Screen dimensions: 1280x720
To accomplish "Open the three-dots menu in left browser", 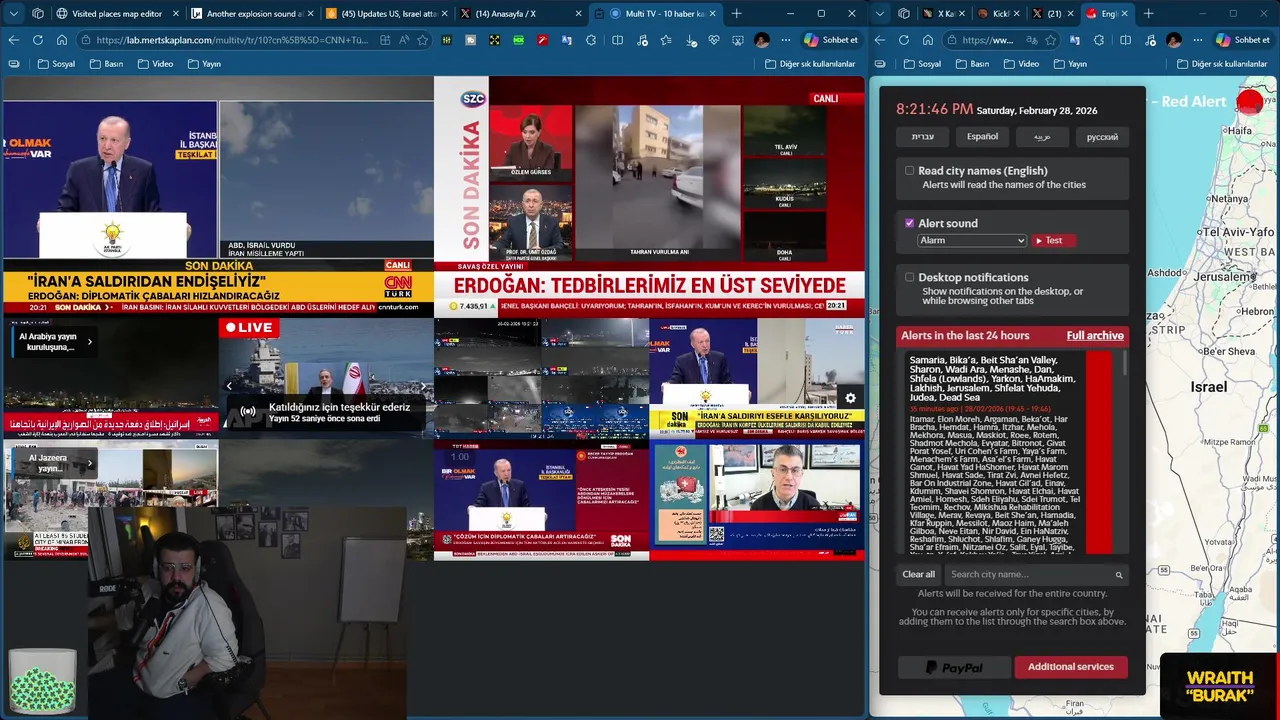I will [x=787, y=40].
